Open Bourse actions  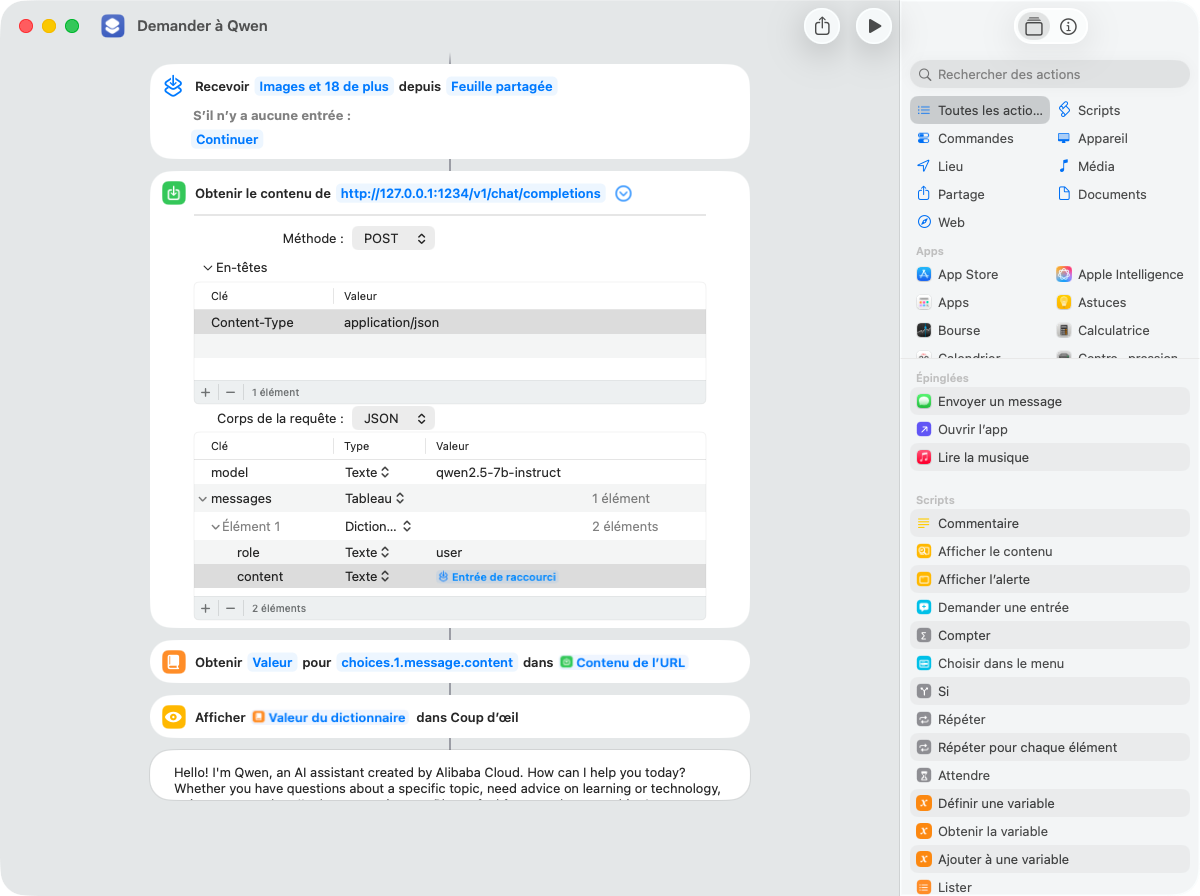click(949, 330)
